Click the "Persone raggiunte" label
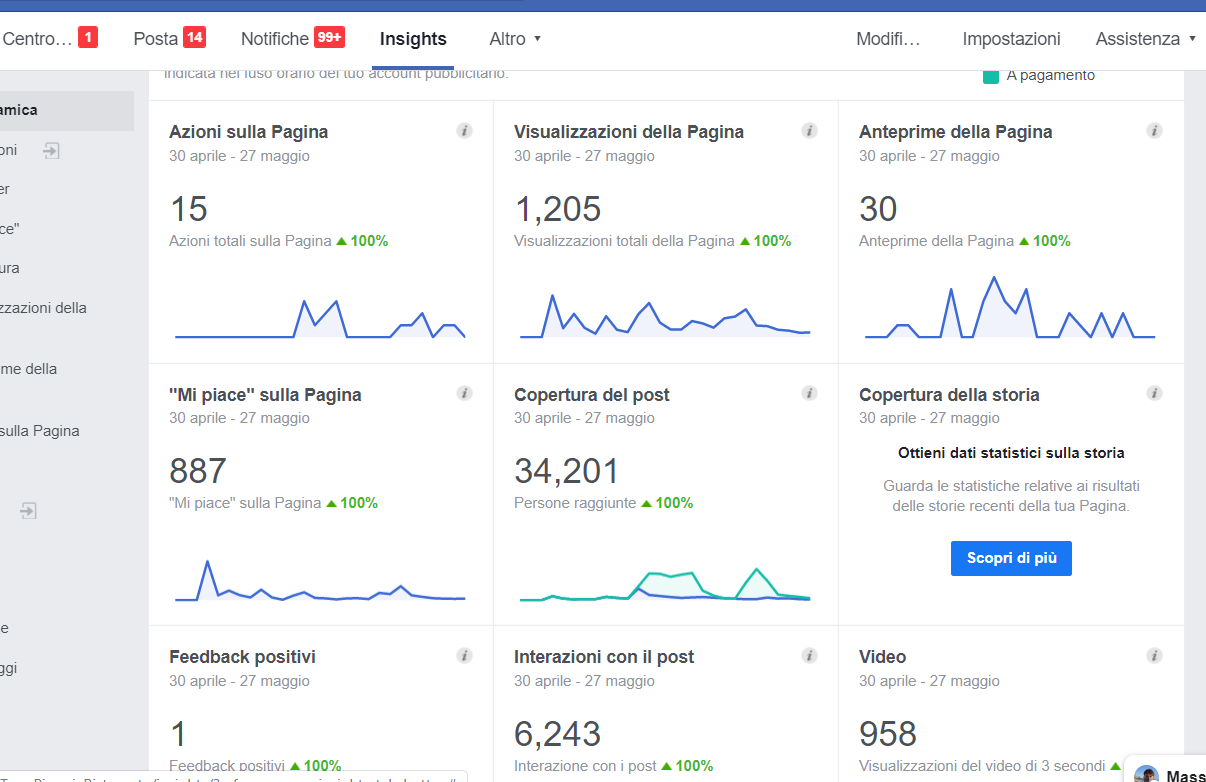This screenshot has height=782, width=1206. click(575, 503)
